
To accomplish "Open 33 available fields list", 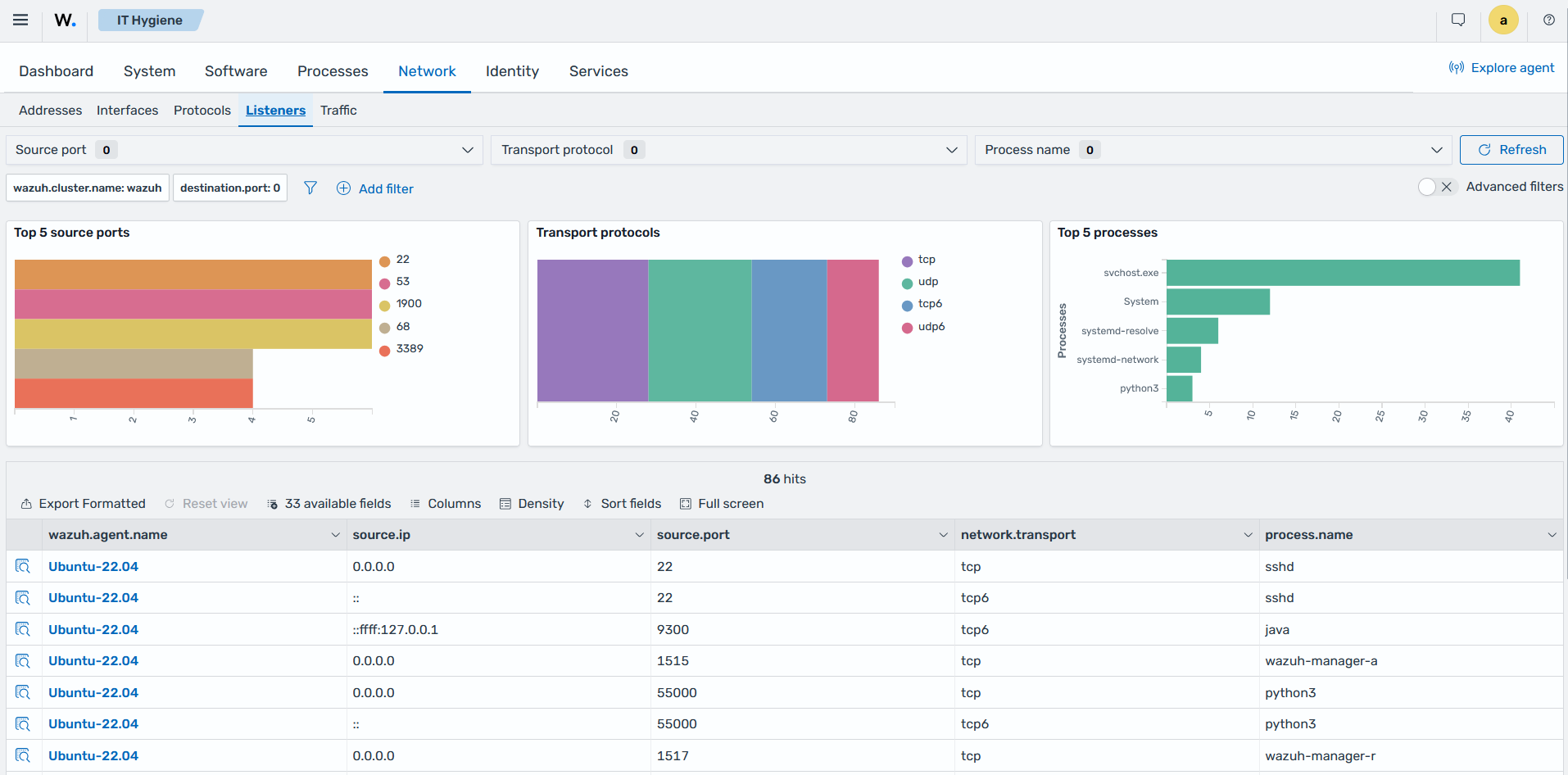I will (x=329, y=504).
